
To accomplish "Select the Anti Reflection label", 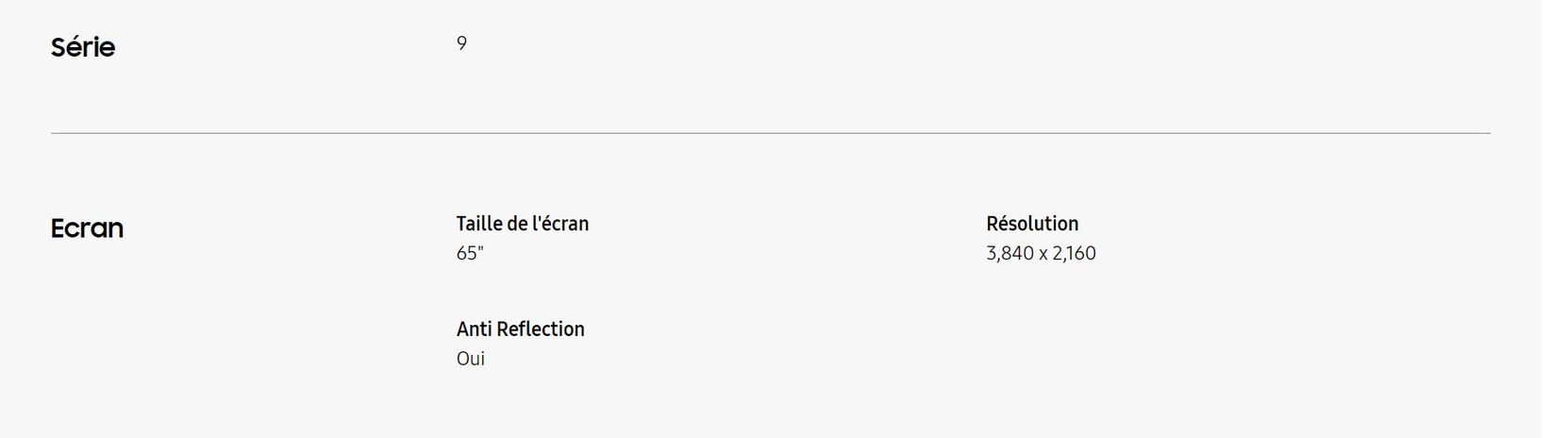I will point(521,329).
